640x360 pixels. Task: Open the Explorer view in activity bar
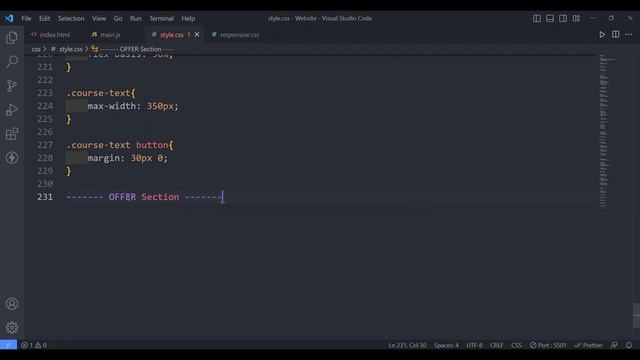(x=12, y=38)
